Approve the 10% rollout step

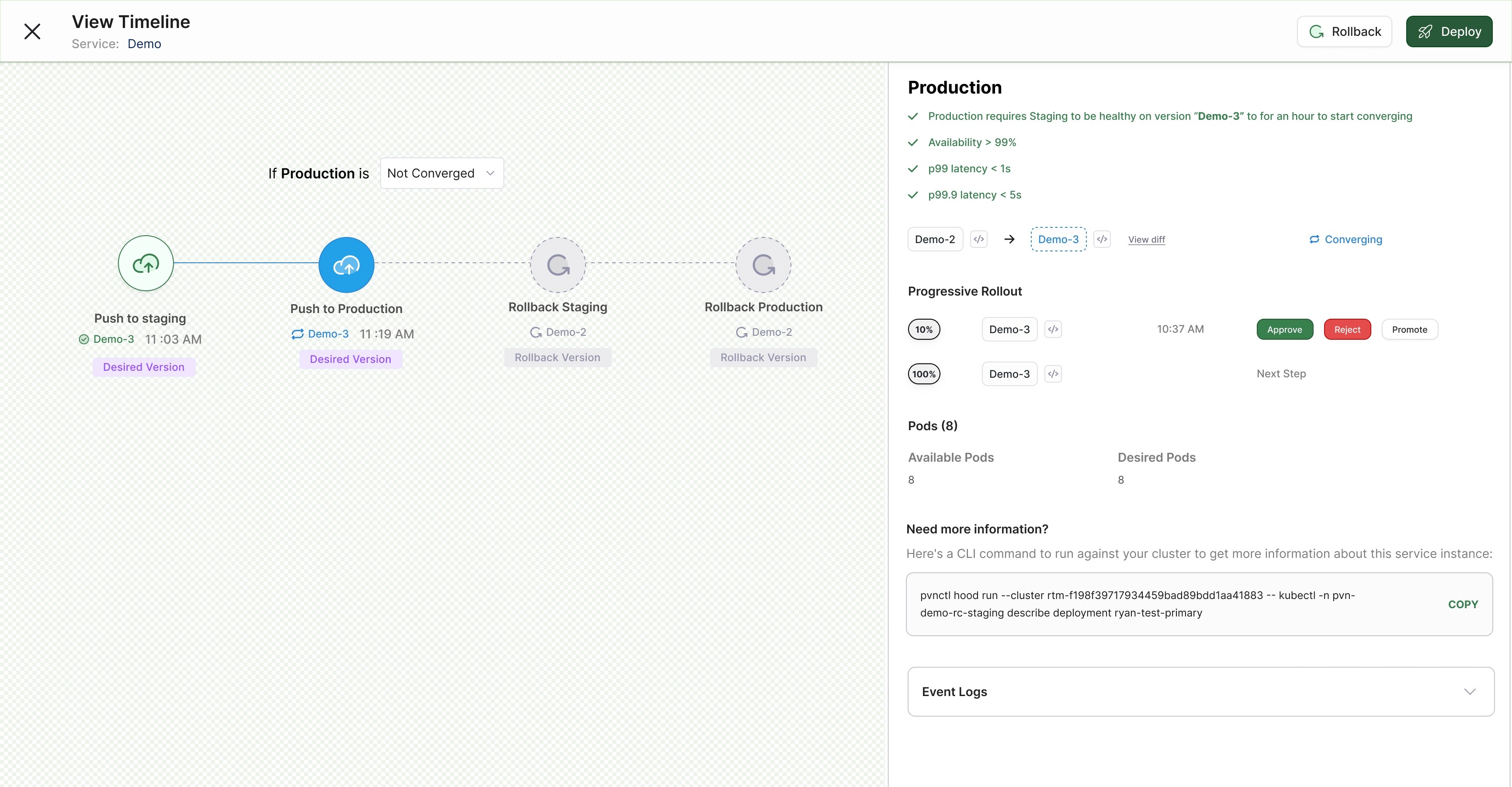(1284, 330)
